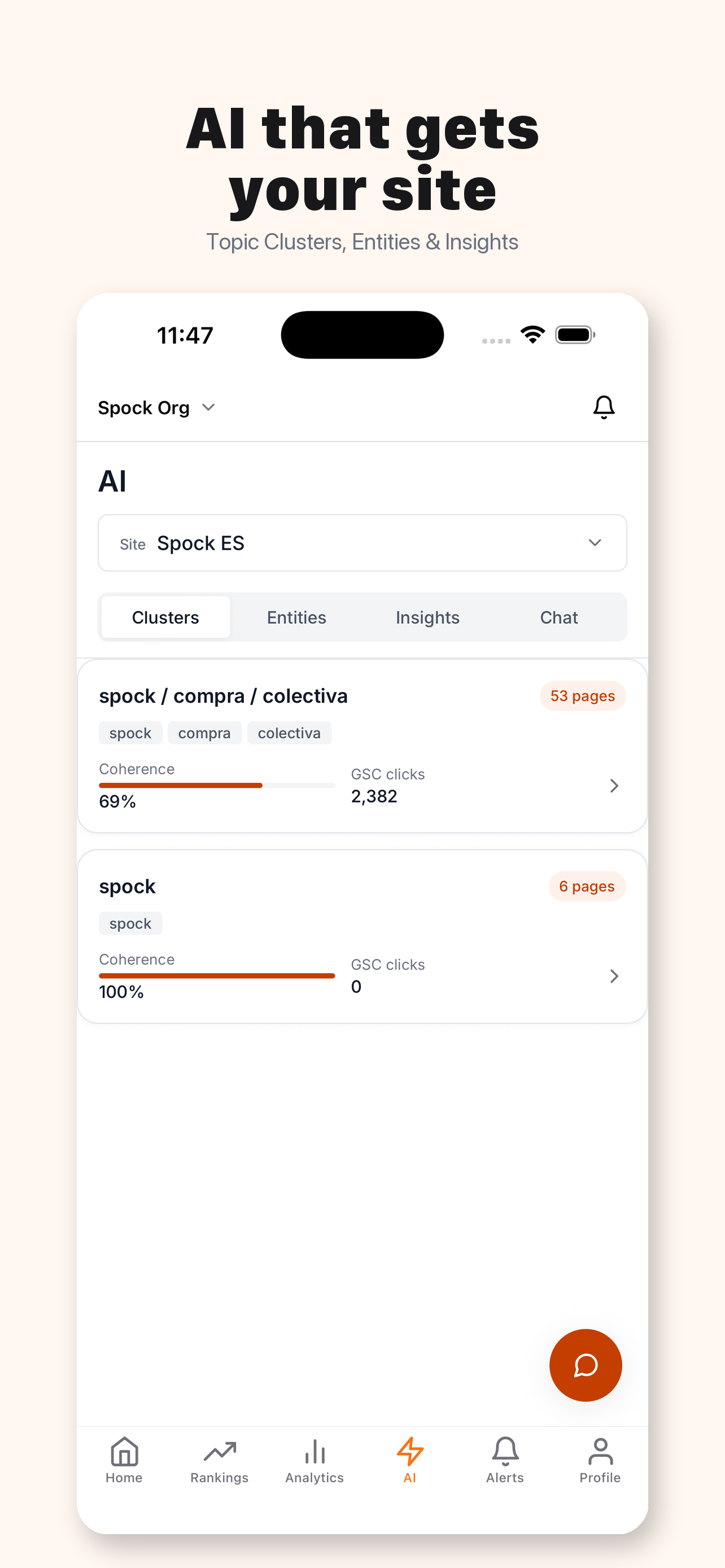Click the 53 pages badge
This screenshot has height=1568, width=725.
click(583, 696)
